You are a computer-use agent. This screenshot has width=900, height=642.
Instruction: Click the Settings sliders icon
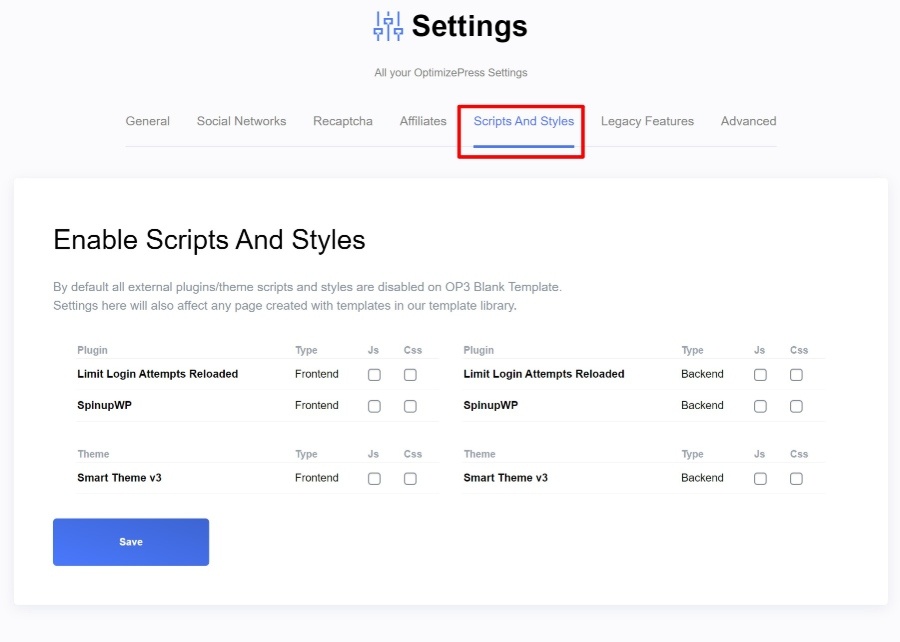(388, 26)
